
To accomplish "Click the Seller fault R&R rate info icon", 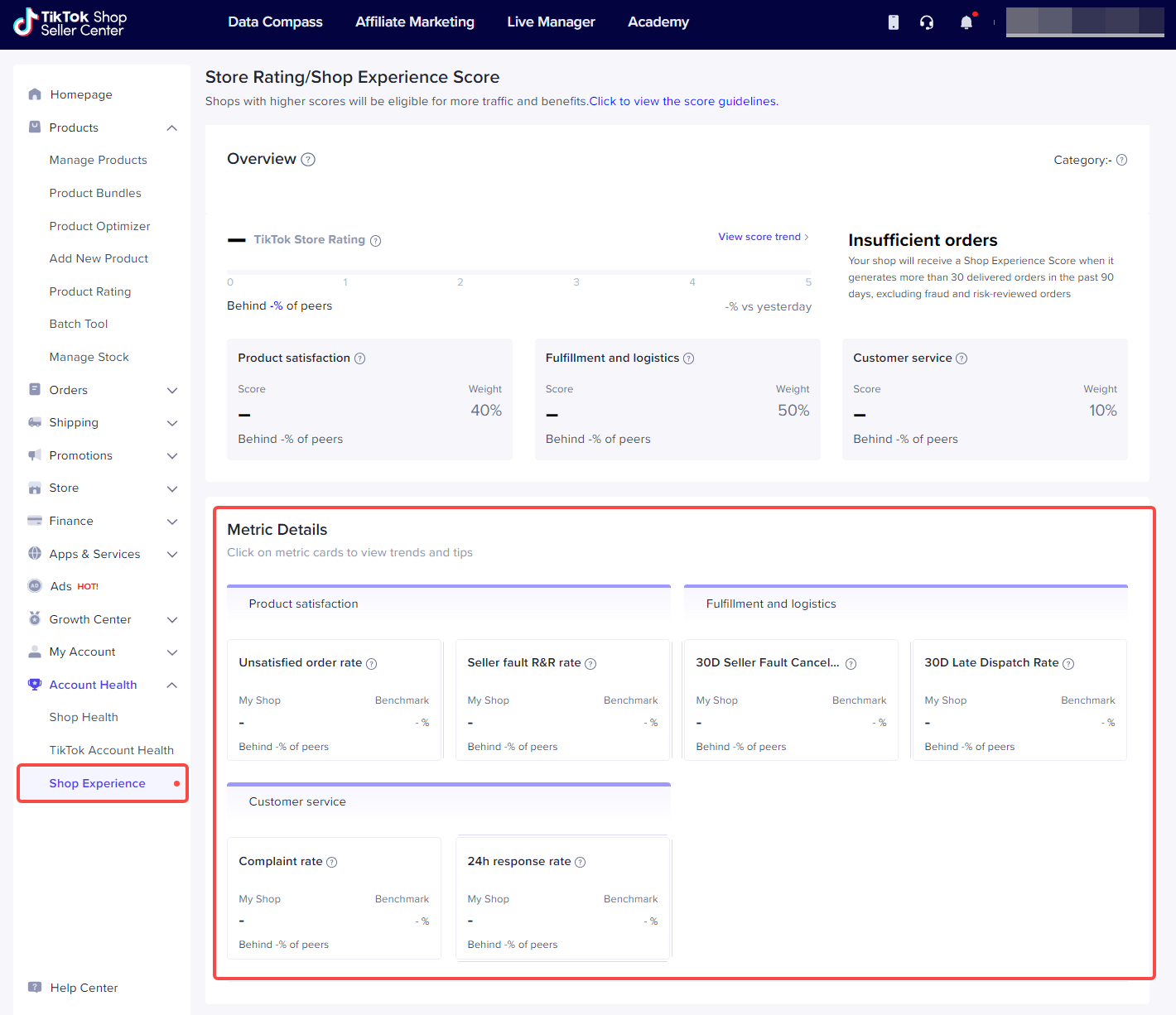I will click(x=590, y=664).
